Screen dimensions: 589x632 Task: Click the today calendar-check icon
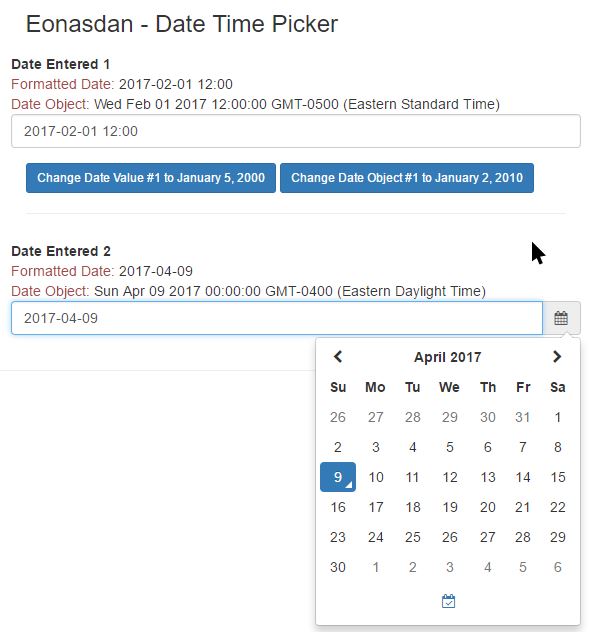click(x=448, y=601)
